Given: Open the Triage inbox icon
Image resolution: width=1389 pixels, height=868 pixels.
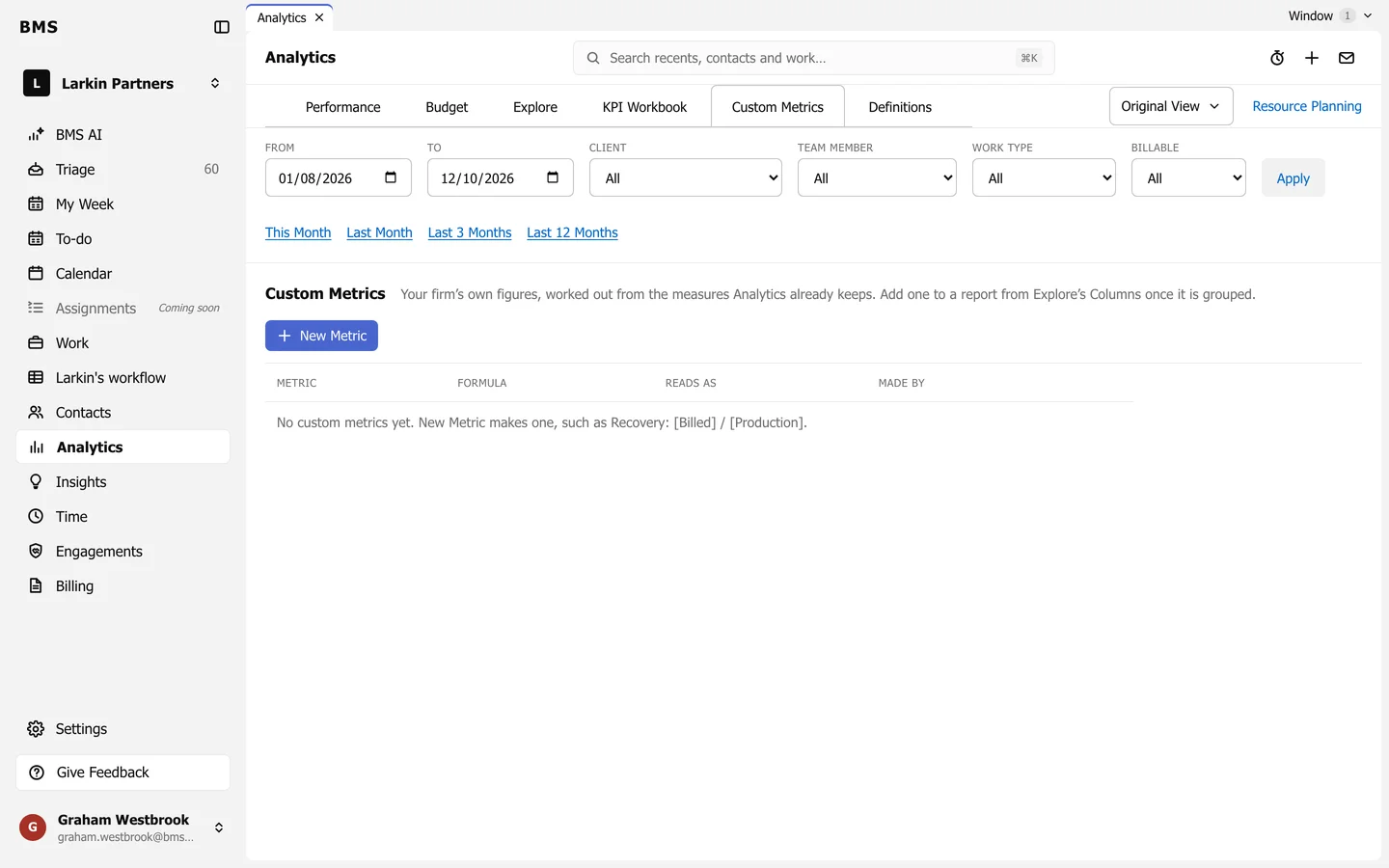Looking at the screenshot, I should pos(36,170).
